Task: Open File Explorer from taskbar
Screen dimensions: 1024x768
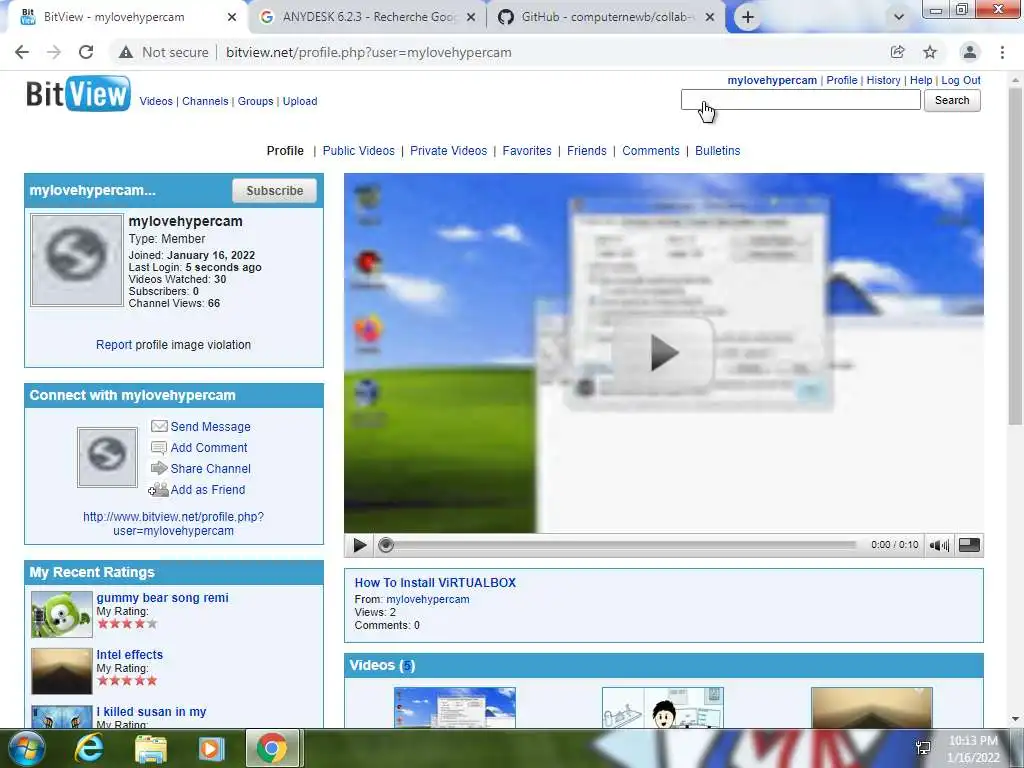Action: pos(150,748)
